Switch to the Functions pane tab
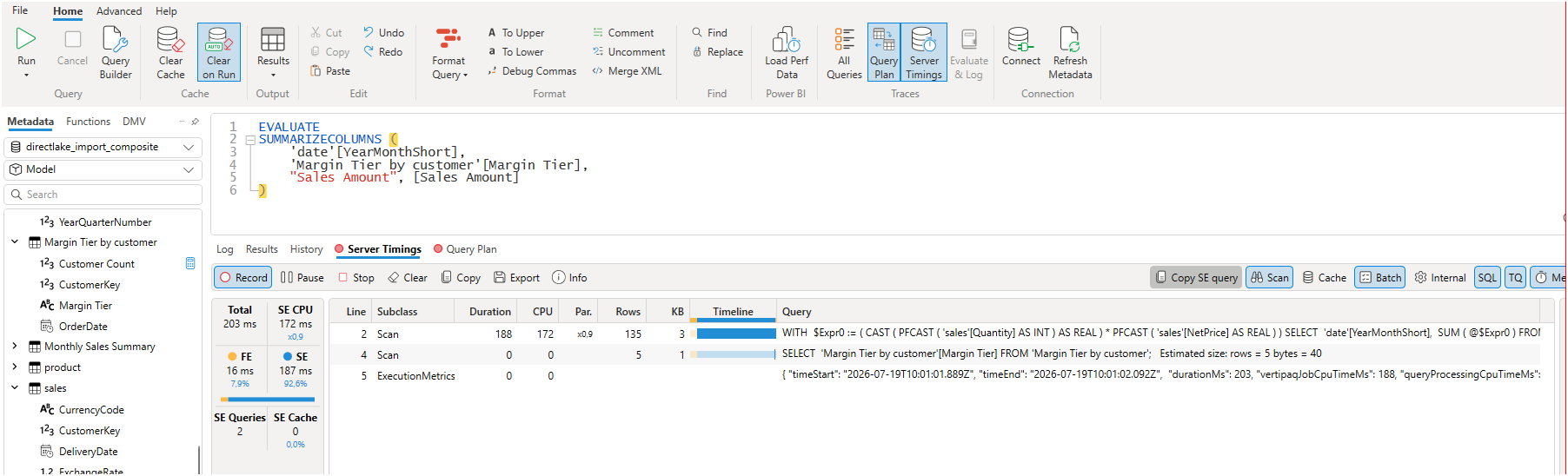 [x=88, y=122]
